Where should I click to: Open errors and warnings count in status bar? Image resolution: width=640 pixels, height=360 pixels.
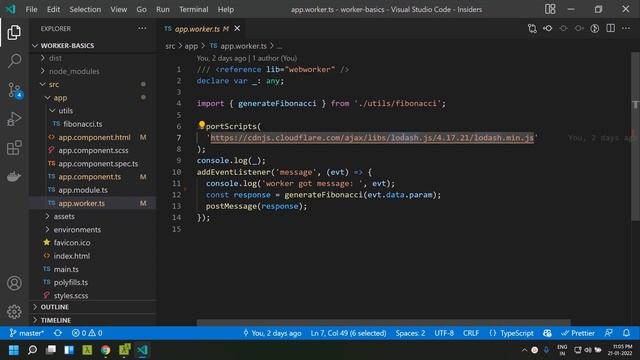click(87, 333)
